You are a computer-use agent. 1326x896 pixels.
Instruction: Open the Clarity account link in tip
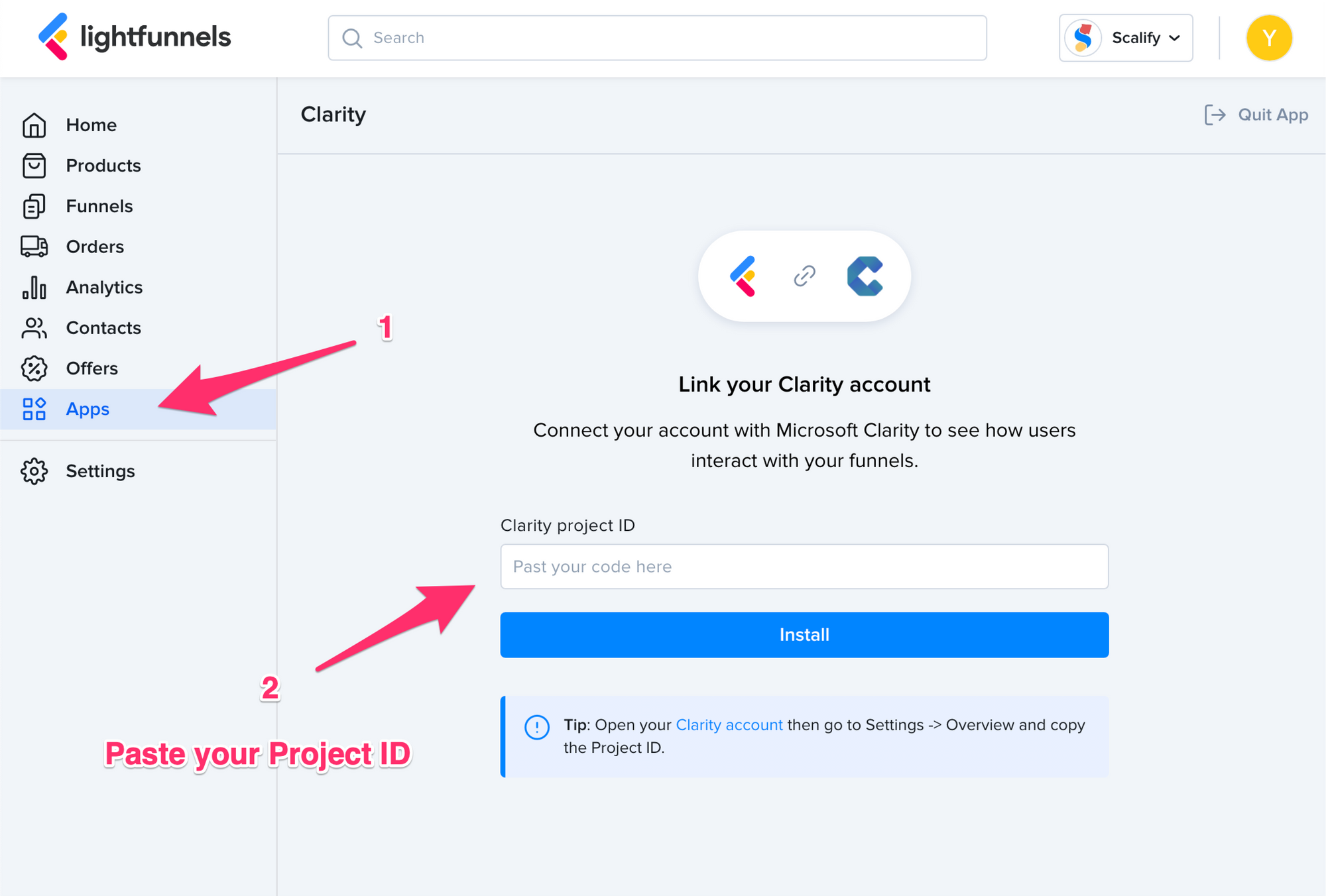[x=729, y=725]
